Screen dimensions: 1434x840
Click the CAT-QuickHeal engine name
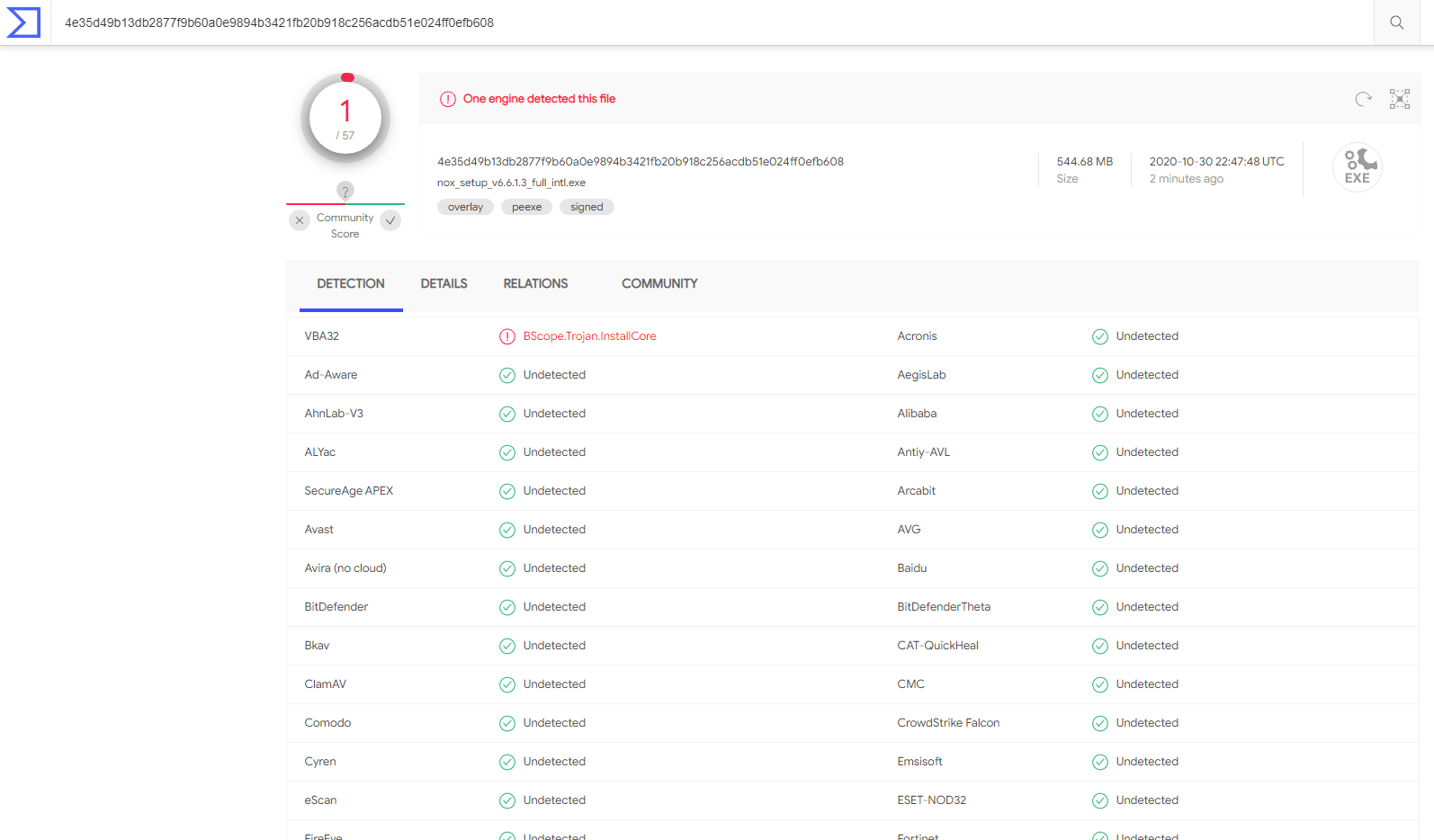pos(937,646)
